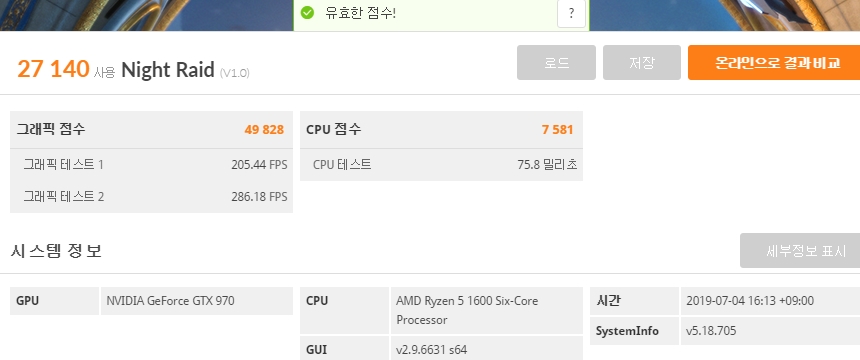Image resolution: width=860 pixels, height=360 pixels.
Task: Select SystemInfo version v5.18.705
Action: click(x=711, y=331)
